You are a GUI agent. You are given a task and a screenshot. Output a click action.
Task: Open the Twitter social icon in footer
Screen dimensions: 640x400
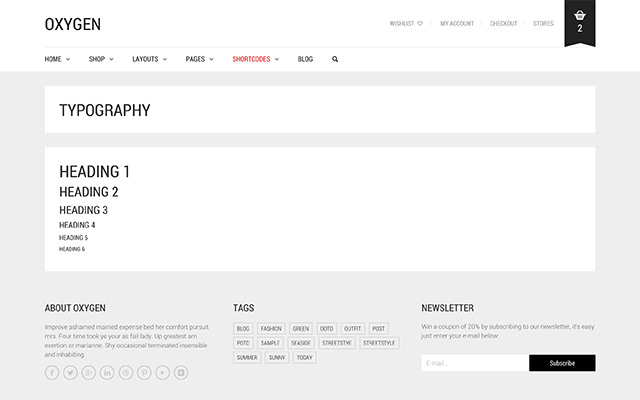(x=70, y=372)
